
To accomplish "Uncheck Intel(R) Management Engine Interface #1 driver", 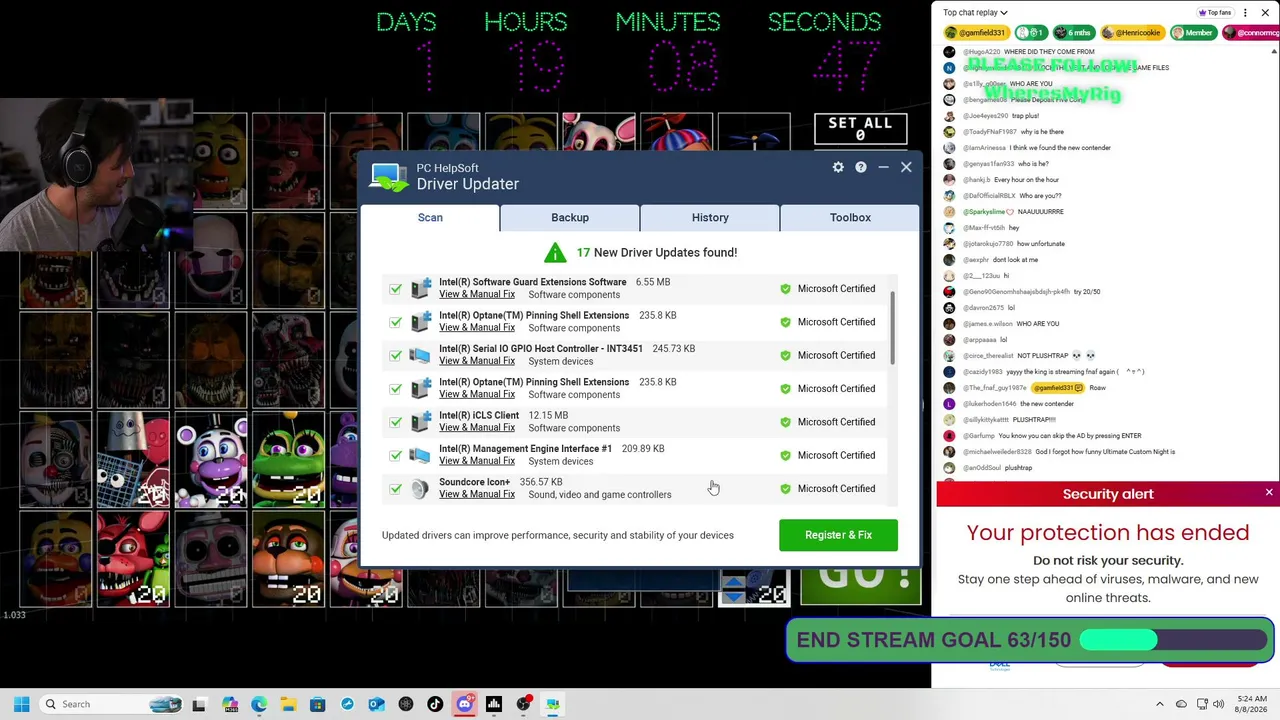I will pyautogui.click(x=396, y=455).
